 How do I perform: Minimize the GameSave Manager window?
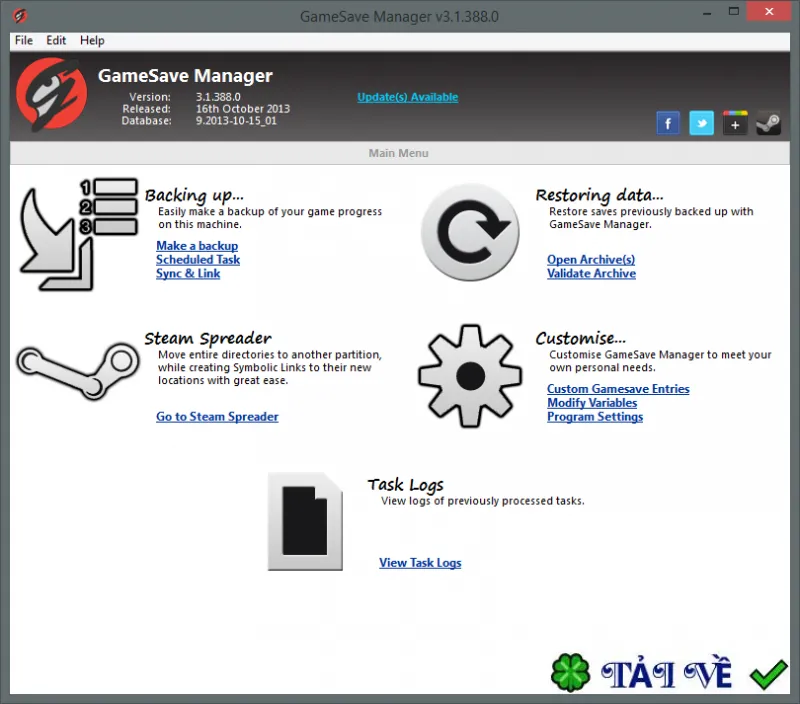707,12
